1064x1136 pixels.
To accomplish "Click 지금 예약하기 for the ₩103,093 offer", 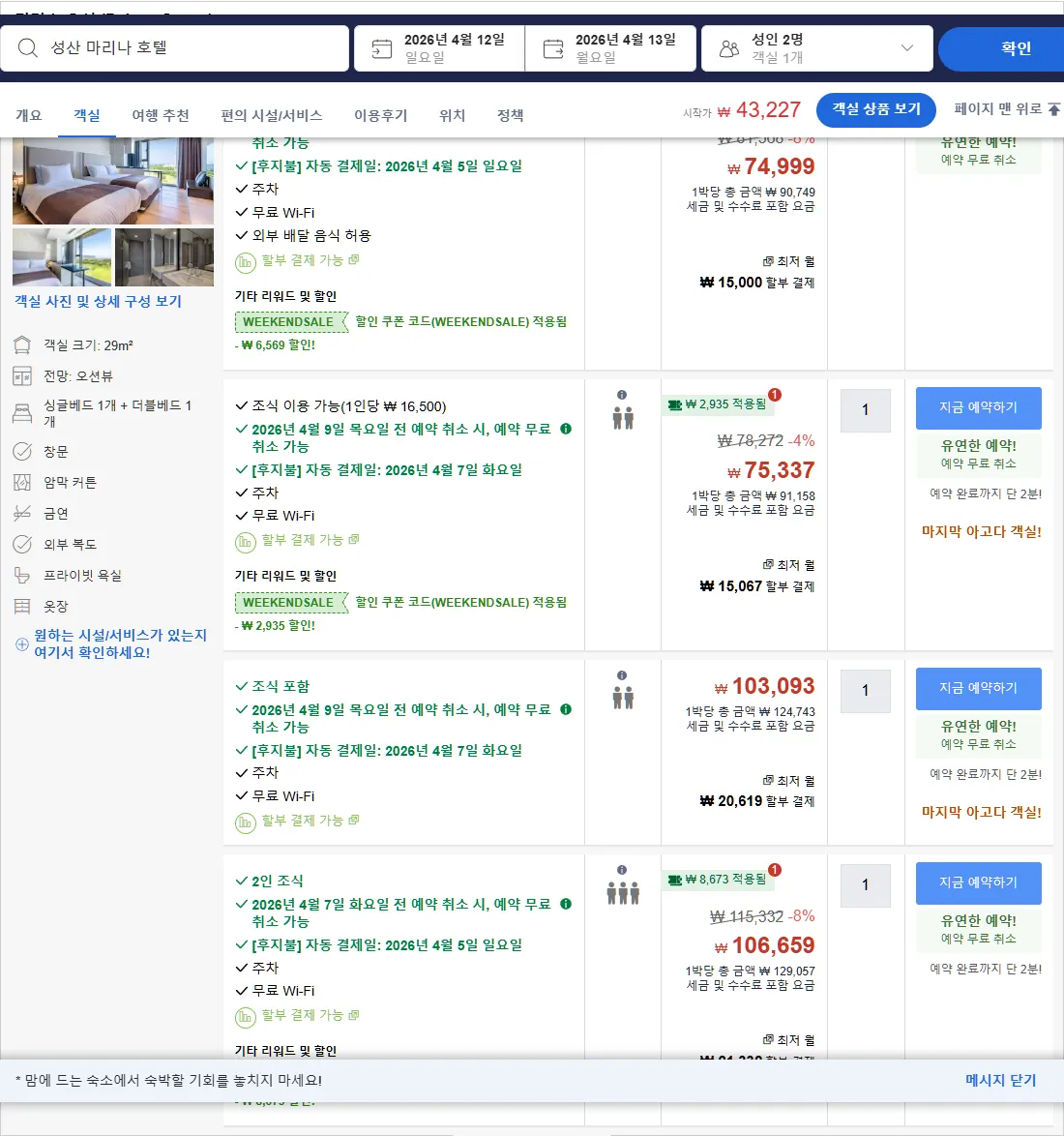I will click(x=978, y=688).
